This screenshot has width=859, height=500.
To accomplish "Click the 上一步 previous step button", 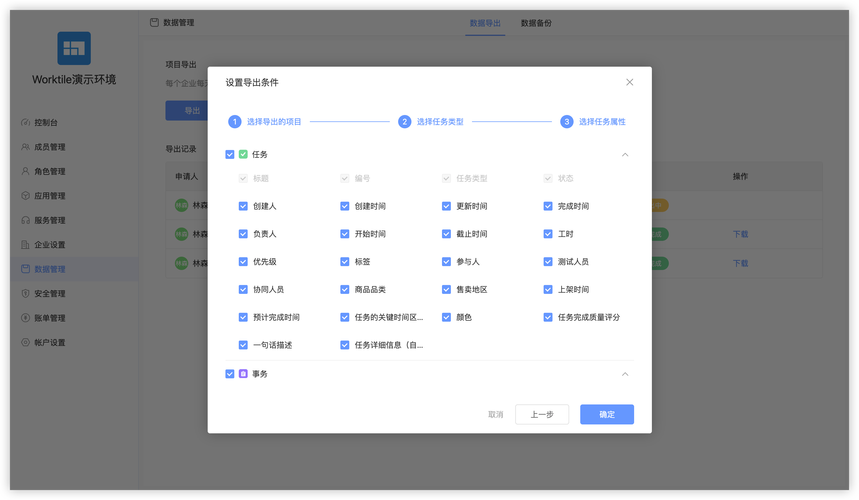I will [542, 415].
